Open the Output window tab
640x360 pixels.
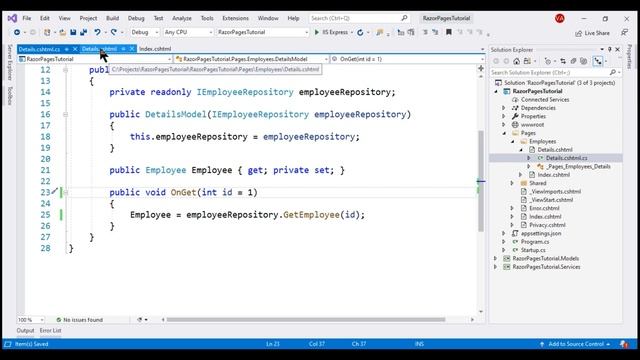(25, 331)
